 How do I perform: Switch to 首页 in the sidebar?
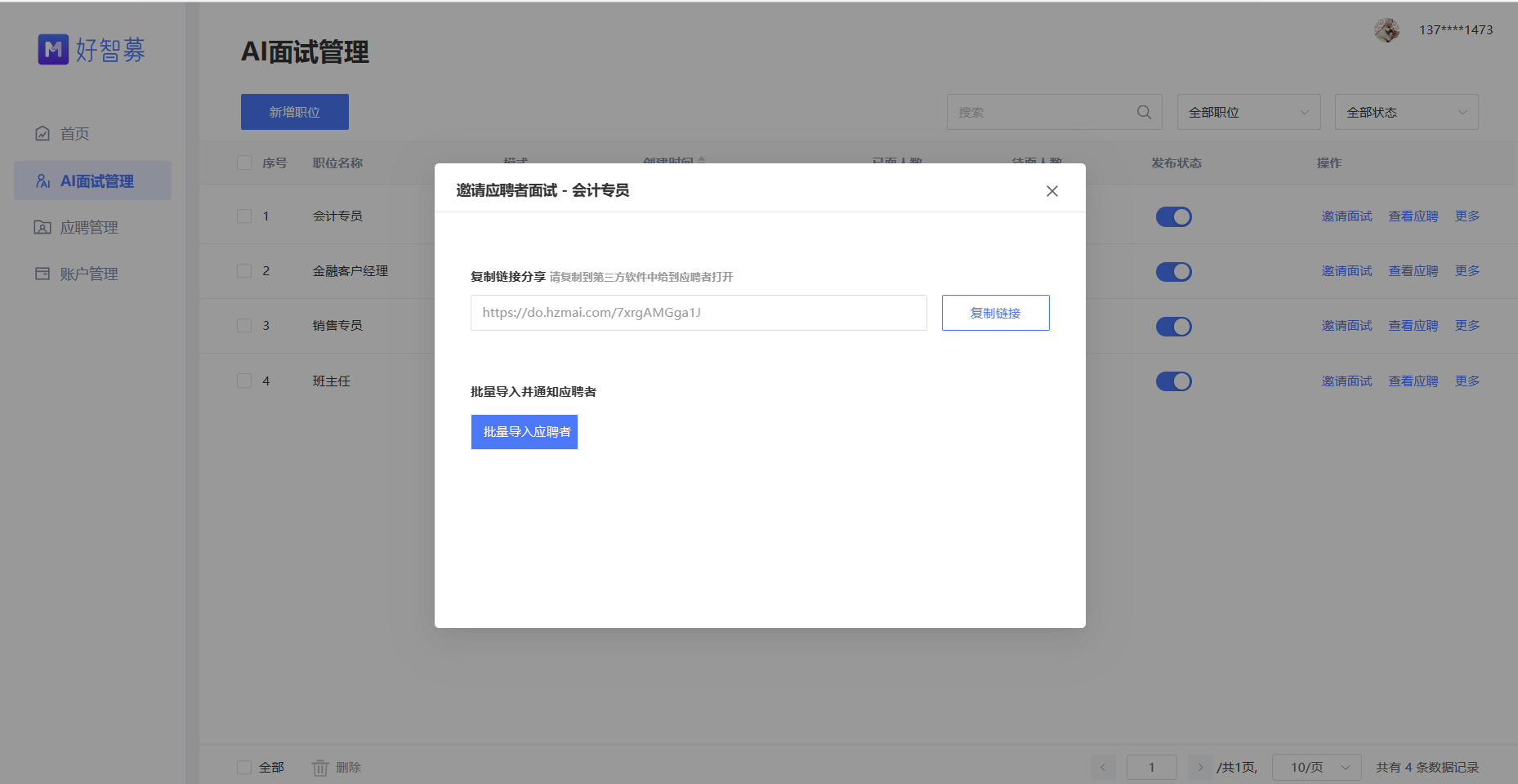coord(73,133)
